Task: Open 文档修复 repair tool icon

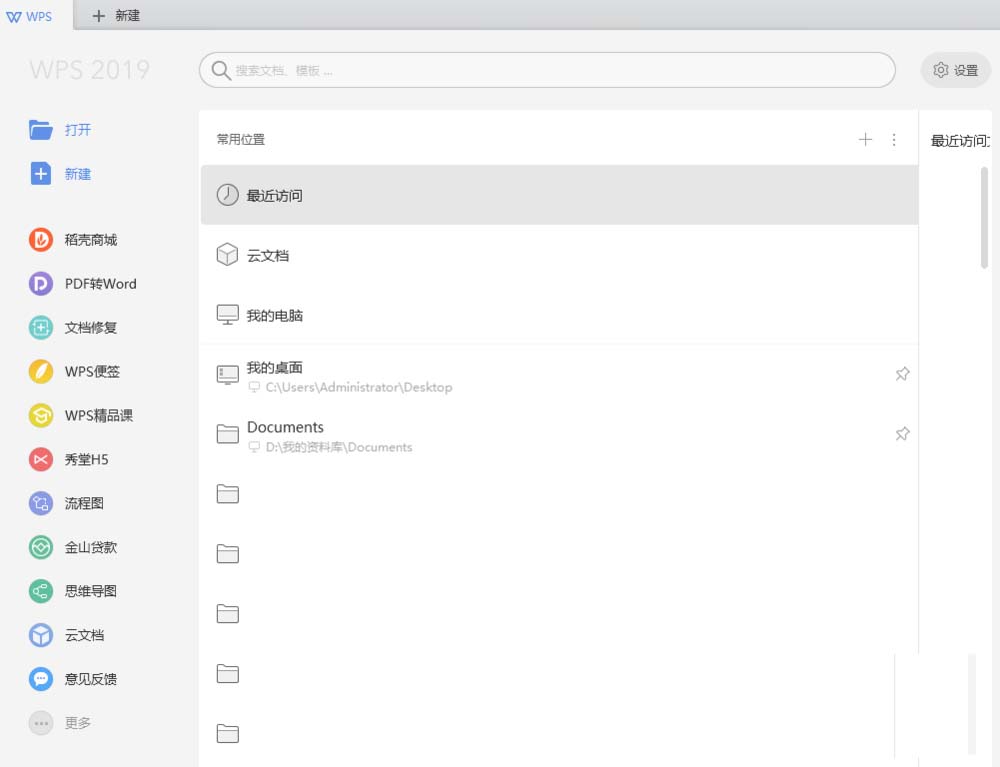Action: [x=41, y=328]
